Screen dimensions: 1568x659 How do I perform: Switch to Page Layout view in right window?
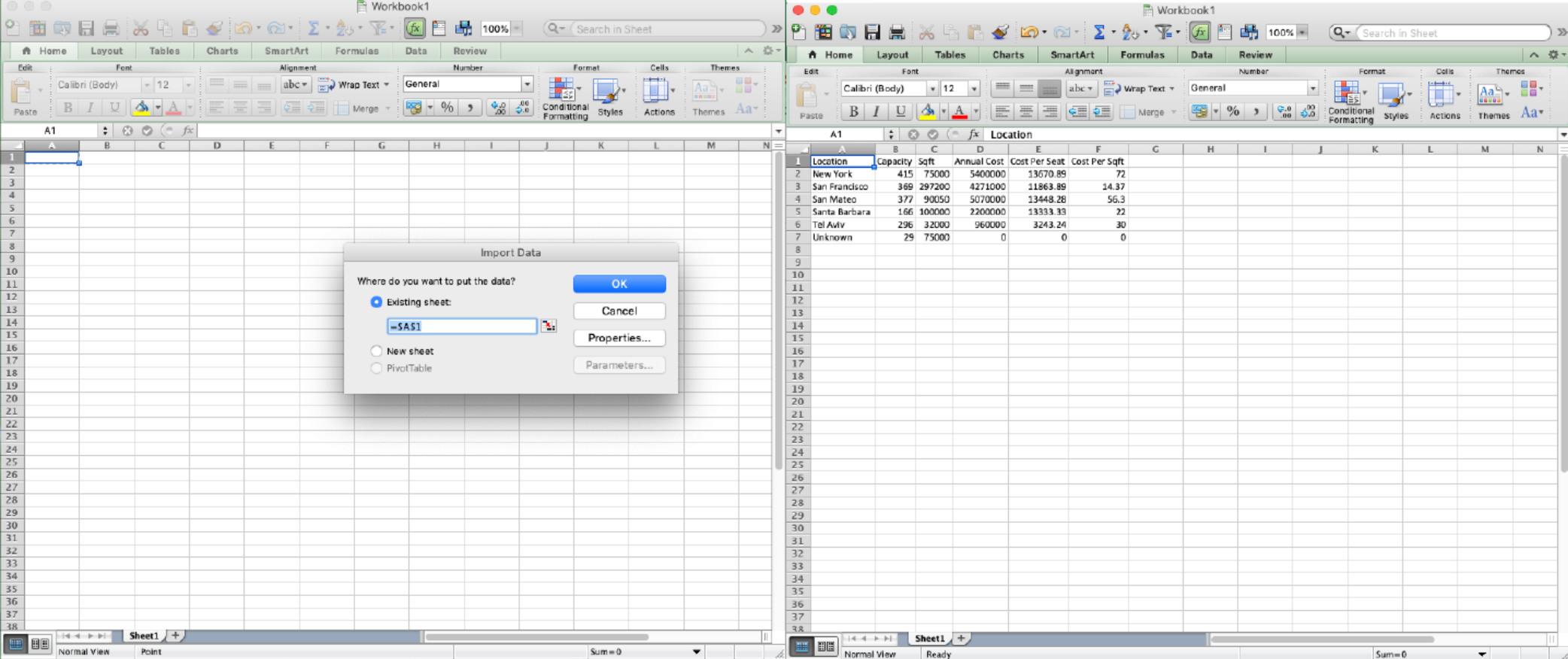coord(825,646)
